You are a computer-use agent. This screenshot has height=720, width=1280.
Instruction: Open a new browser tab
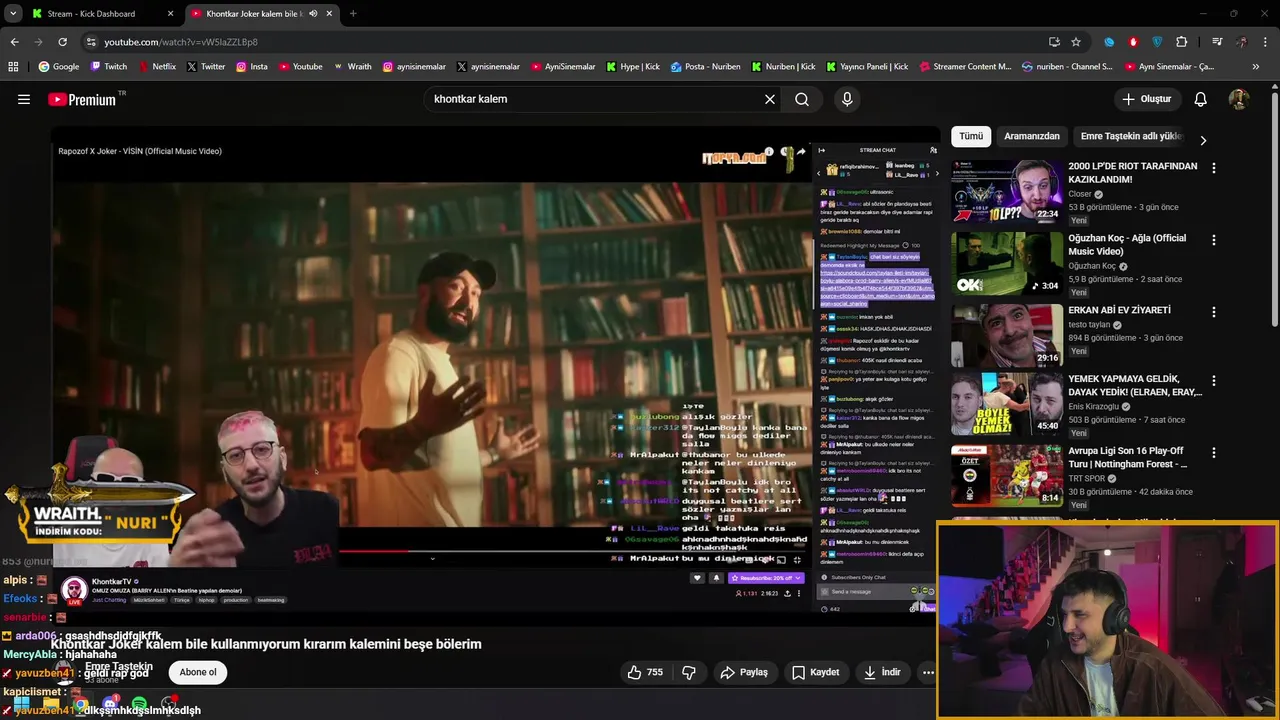(353, 14)
